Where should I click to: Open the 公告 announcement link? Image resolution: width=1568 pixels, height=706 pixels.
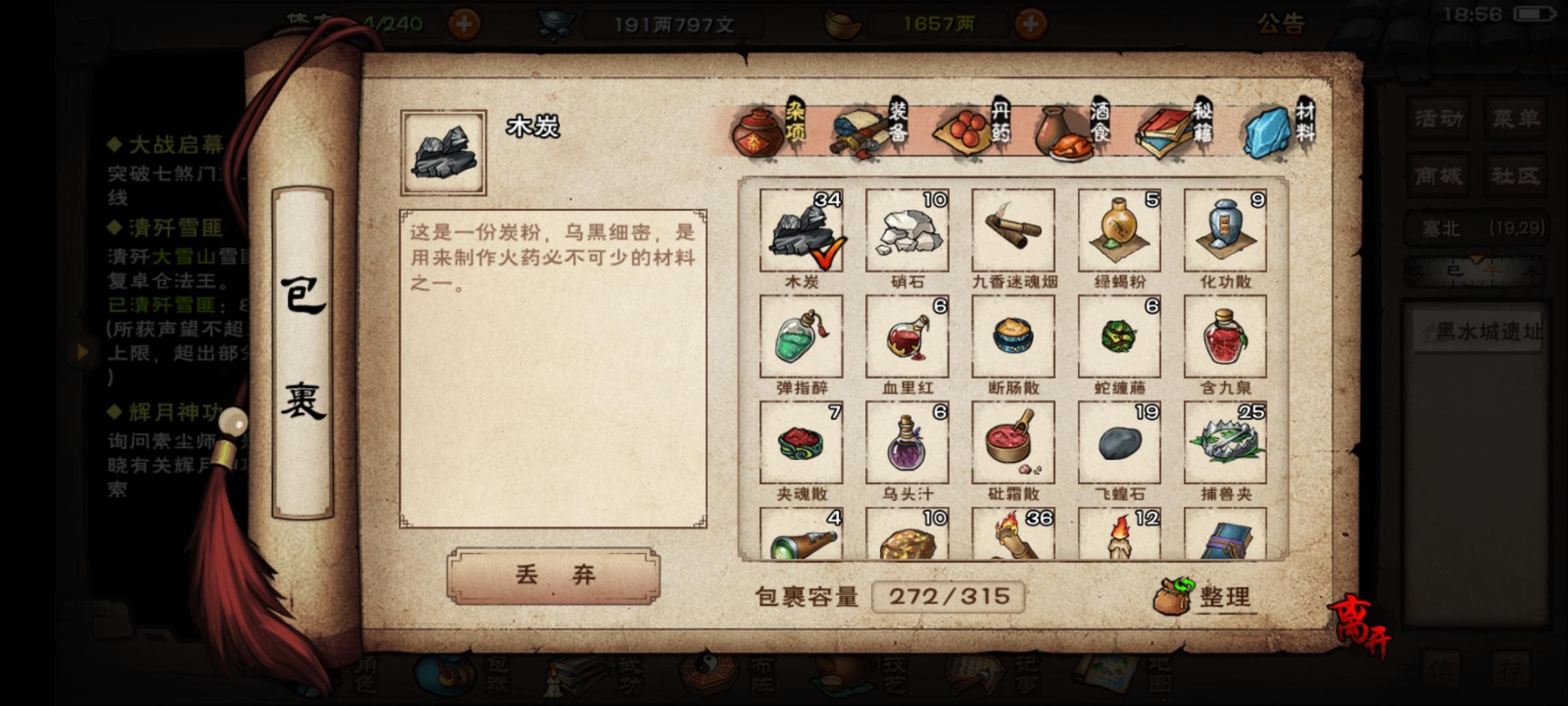pos(1281,24)
